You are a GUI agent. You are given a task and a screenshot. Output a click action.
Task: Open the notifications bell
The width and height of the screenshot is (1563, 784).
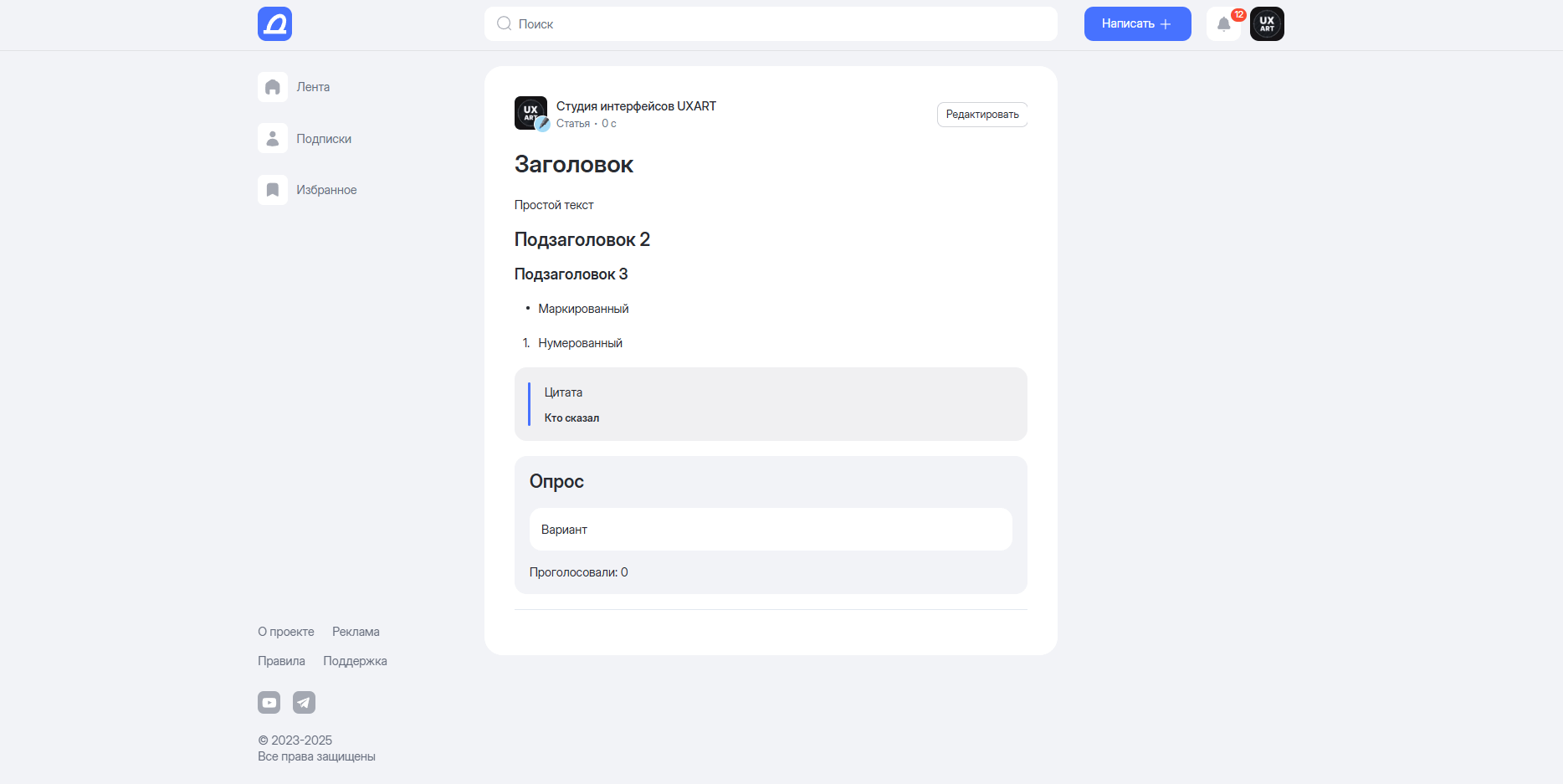coord(1223,24)
